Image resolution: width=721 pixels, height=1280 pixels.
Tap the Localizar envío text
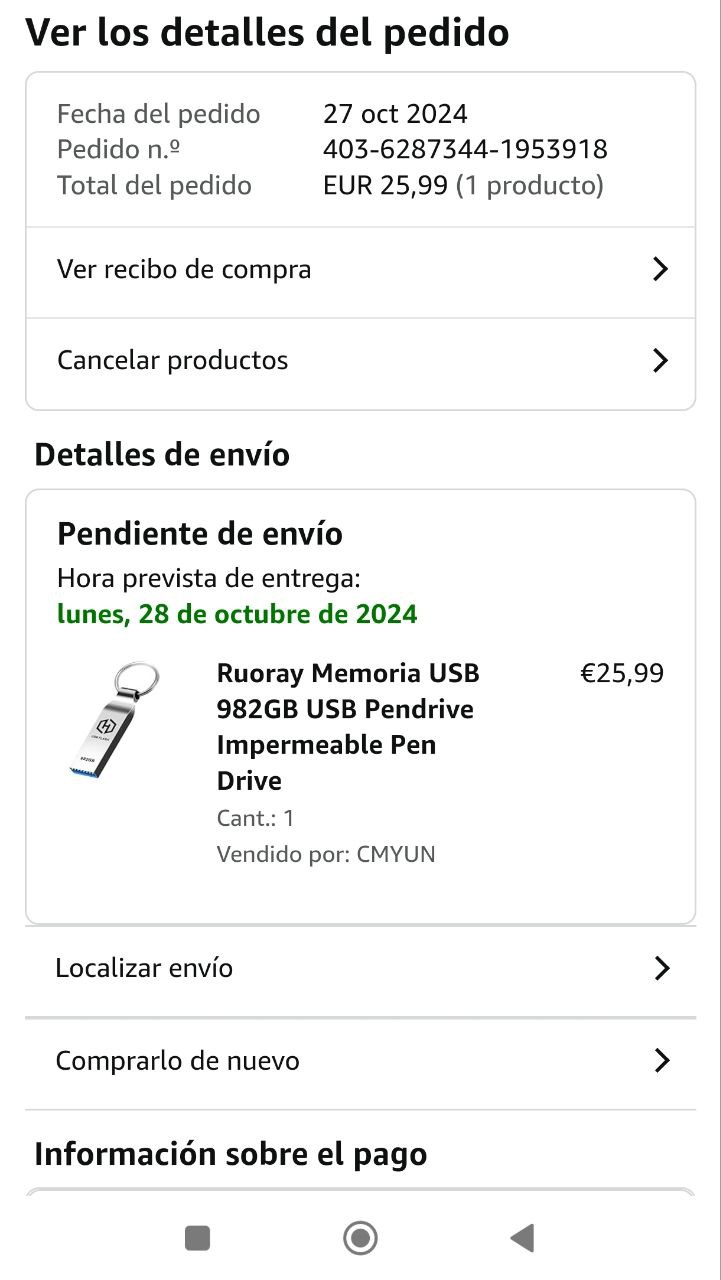point(144,968)
